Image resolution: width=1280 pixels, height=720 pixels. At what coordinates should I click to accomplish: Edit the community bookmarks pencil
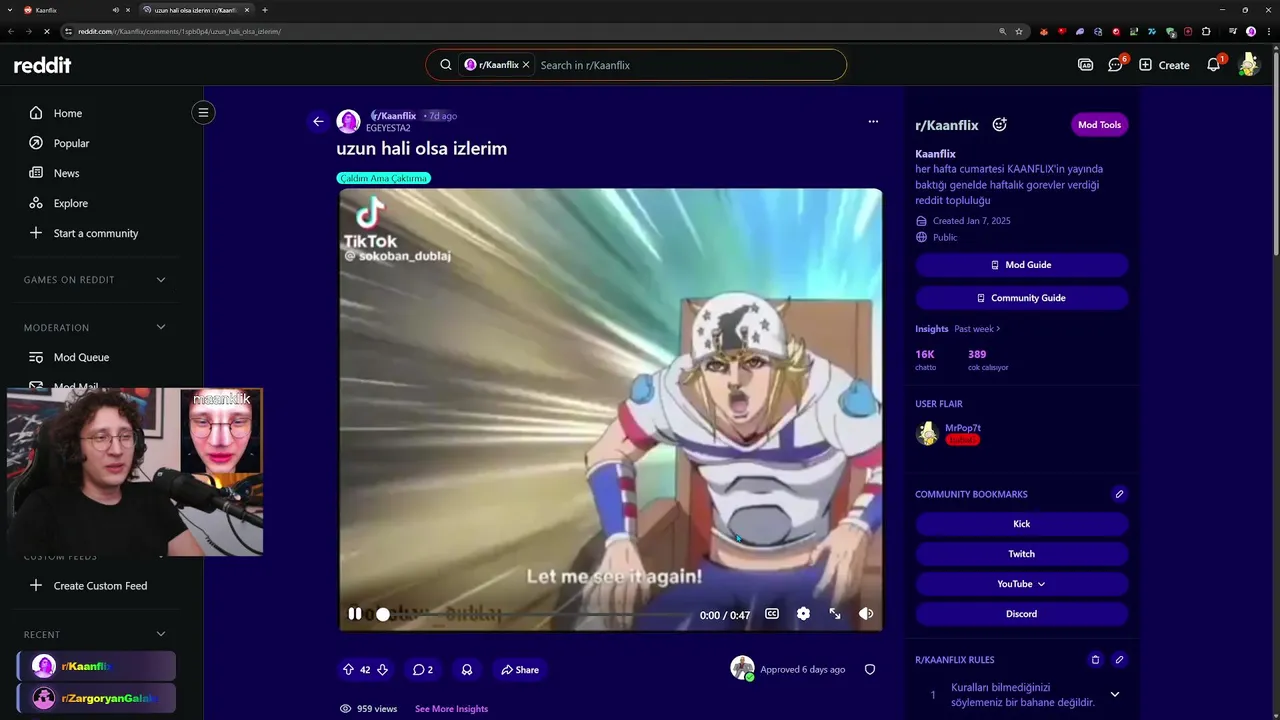pos(1119,494)
